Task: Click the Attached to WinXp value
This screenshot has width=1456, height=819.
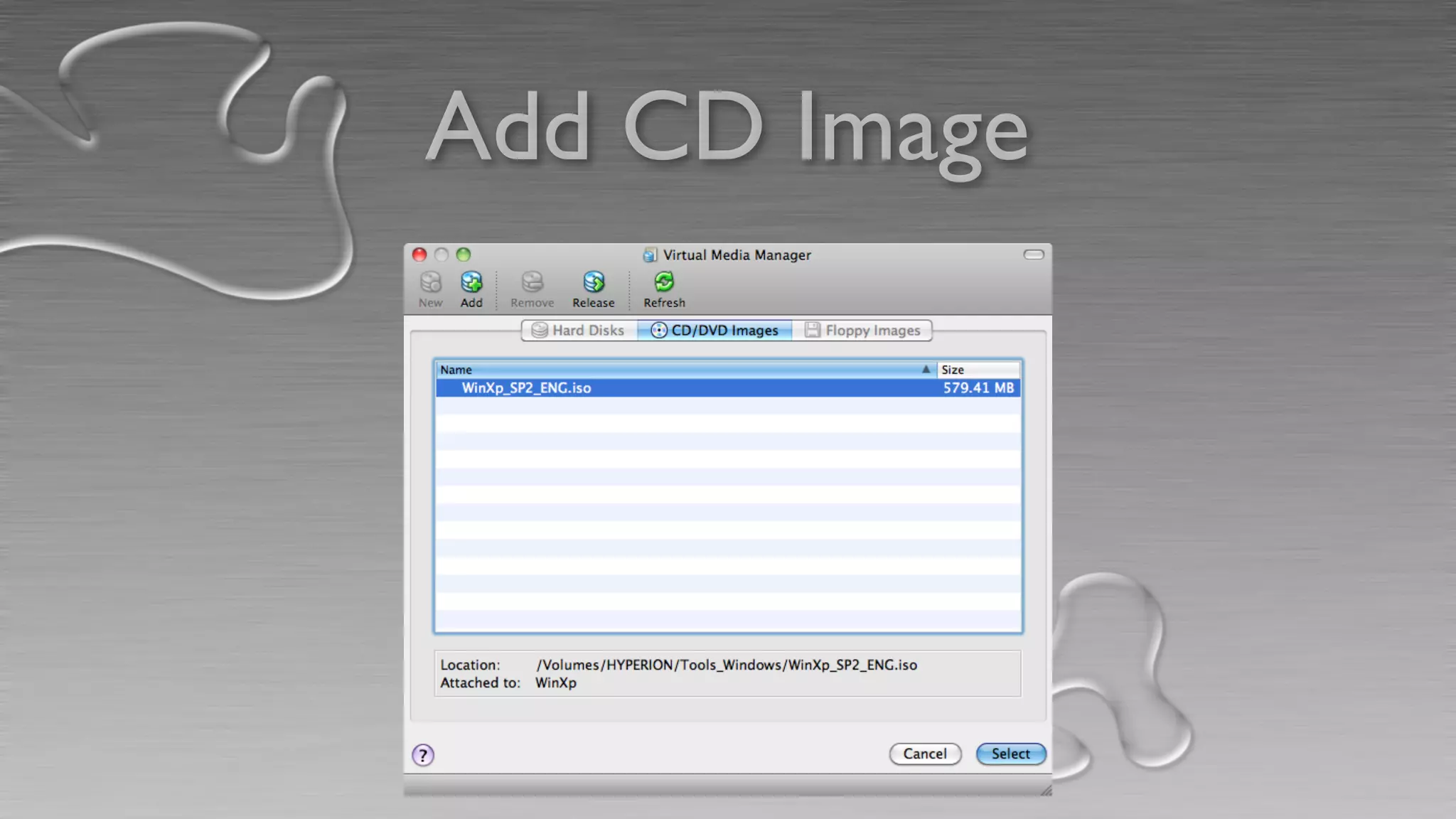Action: pos(556,682)
